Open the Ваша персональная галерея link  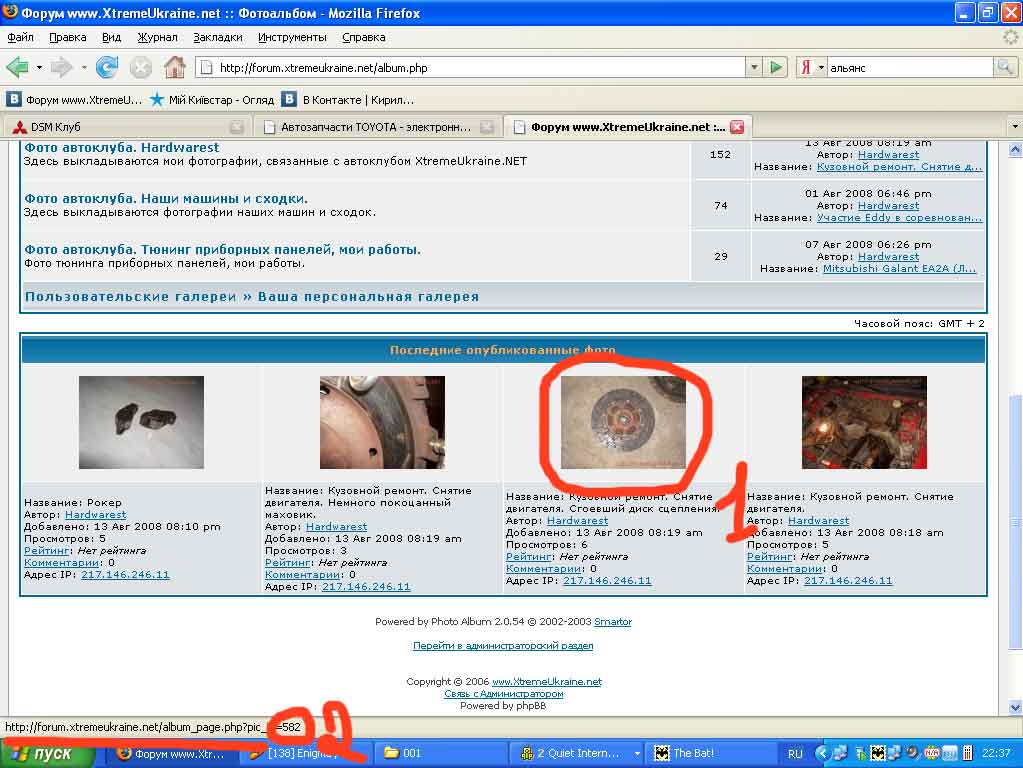(369, 297)
